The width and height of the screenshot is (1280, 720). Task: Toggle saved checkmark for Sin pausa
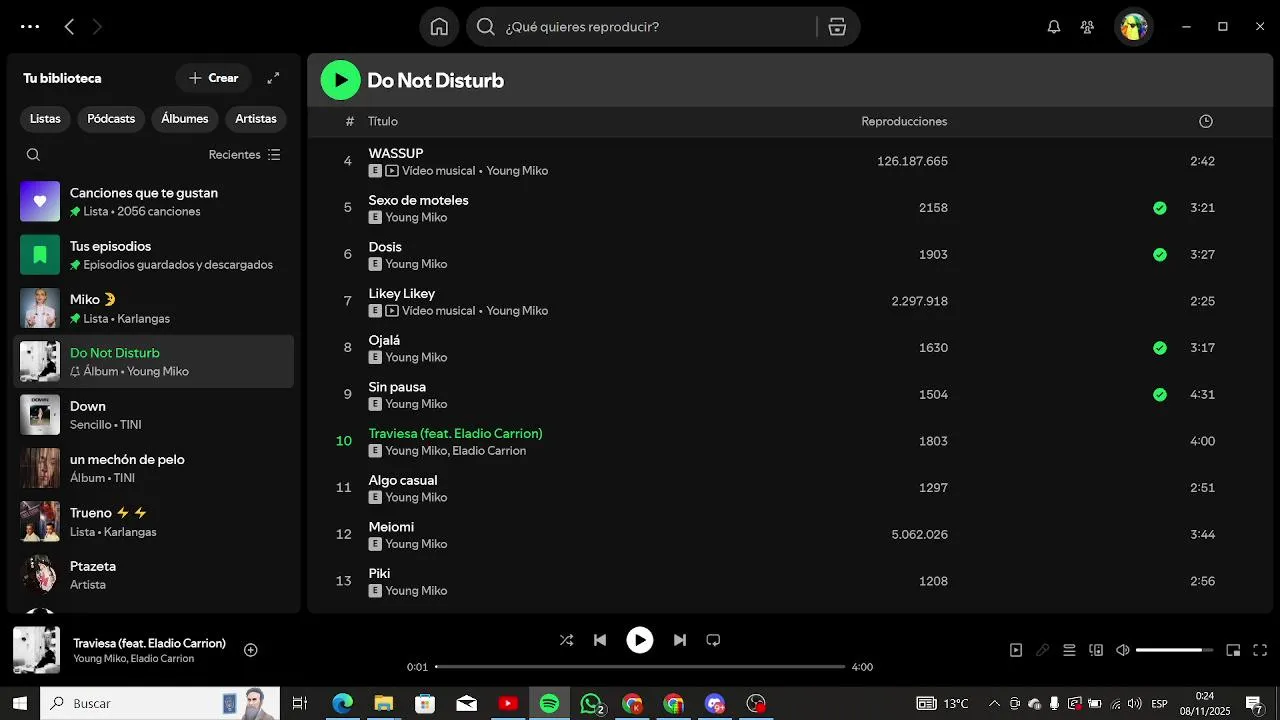click(x=1159, y=395)
